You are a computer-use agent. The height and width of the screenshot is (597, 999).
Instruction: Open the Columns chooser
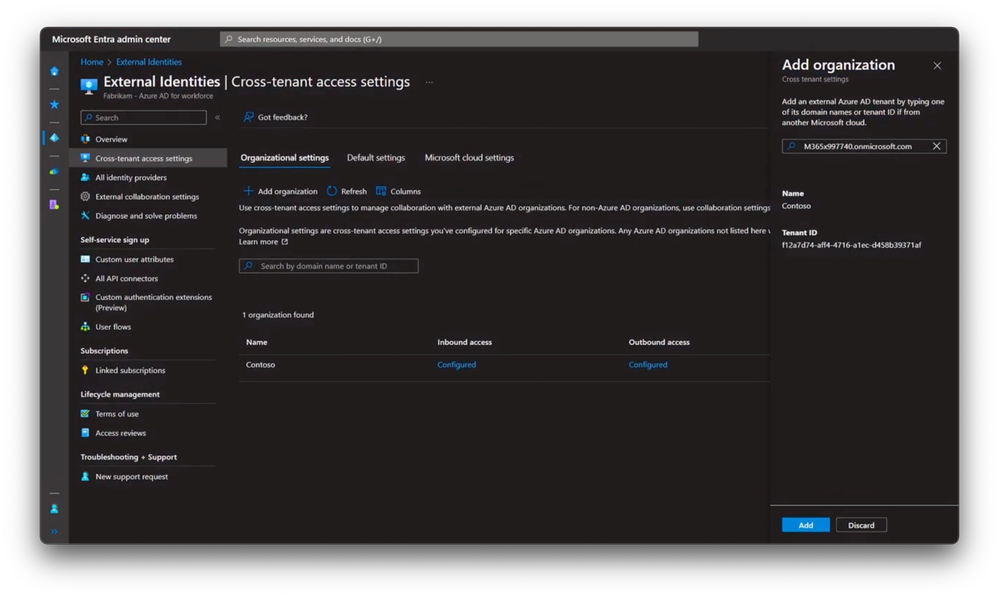398,191
